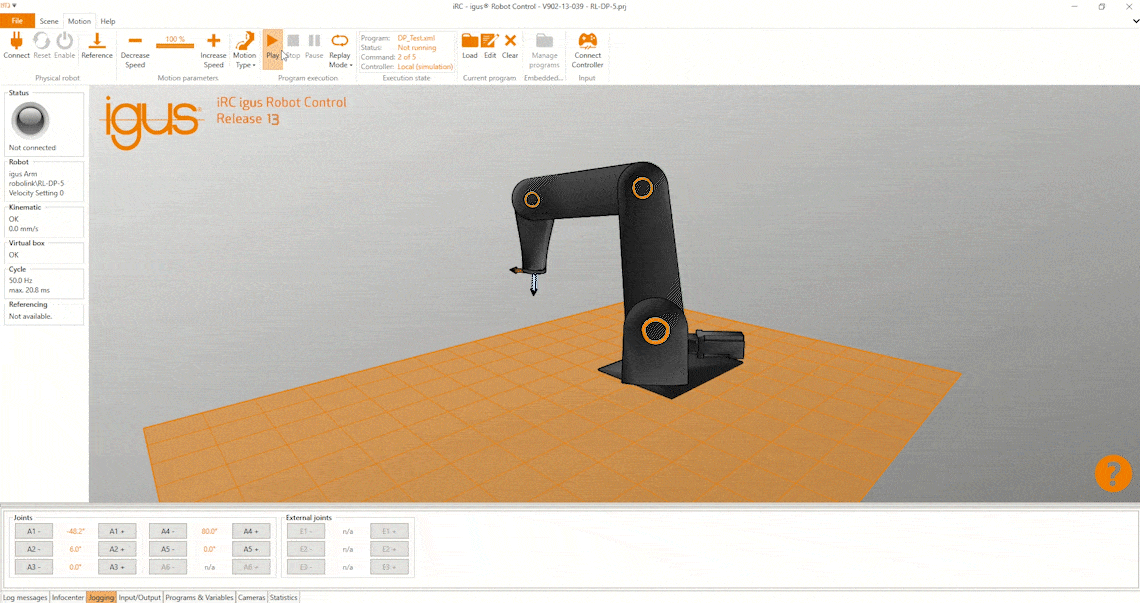Jog joint A2 positive

[x=116, y=549]
